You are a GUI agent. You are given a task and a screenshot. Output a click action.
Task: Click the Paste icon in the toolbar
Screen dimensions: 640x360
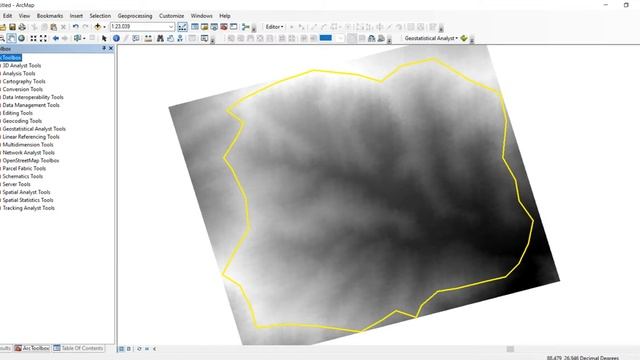[53, 27]
